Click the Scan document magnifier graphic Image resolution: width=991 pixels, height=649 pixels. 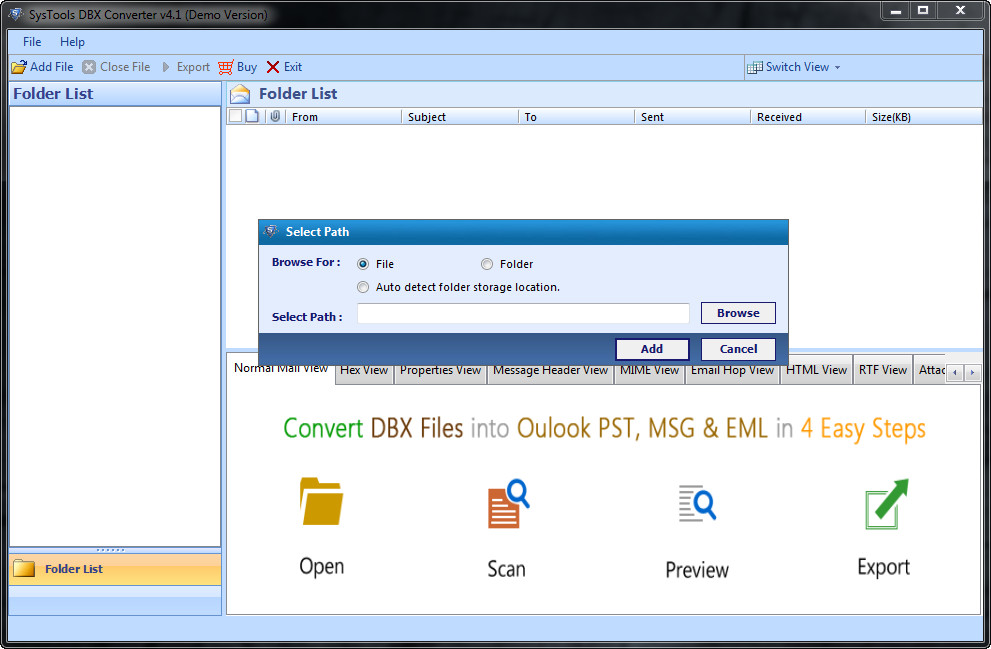pyautogui.click(x=508, y=503)
